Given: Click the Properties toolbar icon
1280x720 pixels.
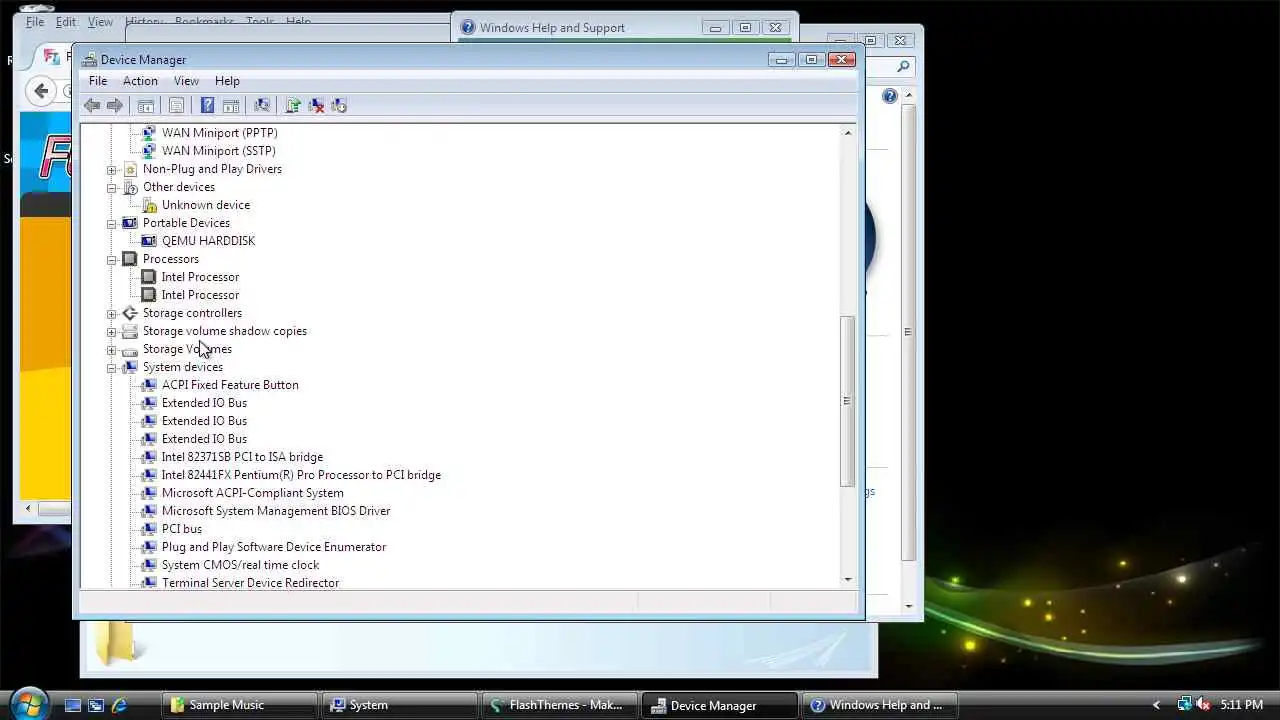Looking at the screenshot, I should point(177,105).
